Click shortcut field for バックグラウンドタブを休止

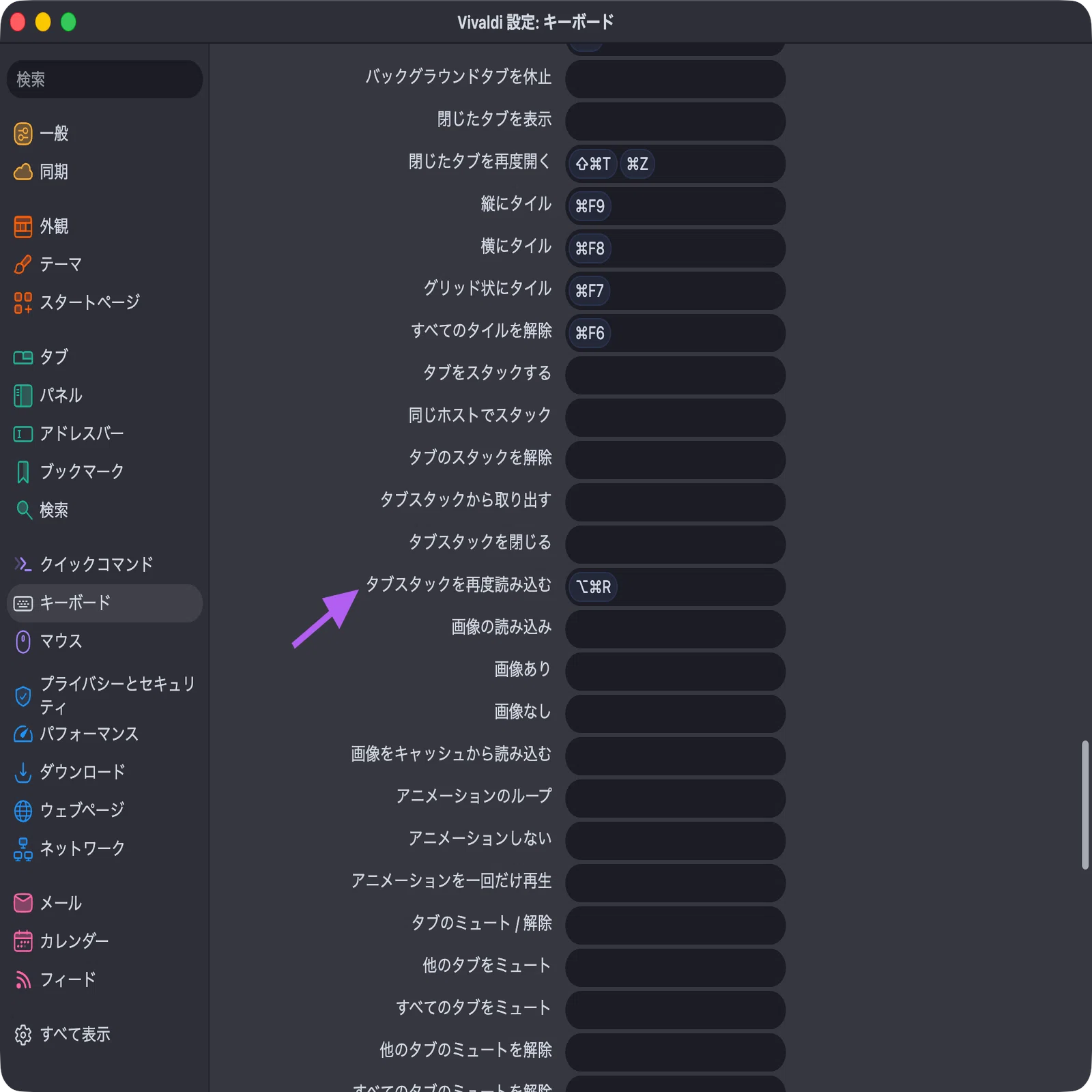point(675,79)
